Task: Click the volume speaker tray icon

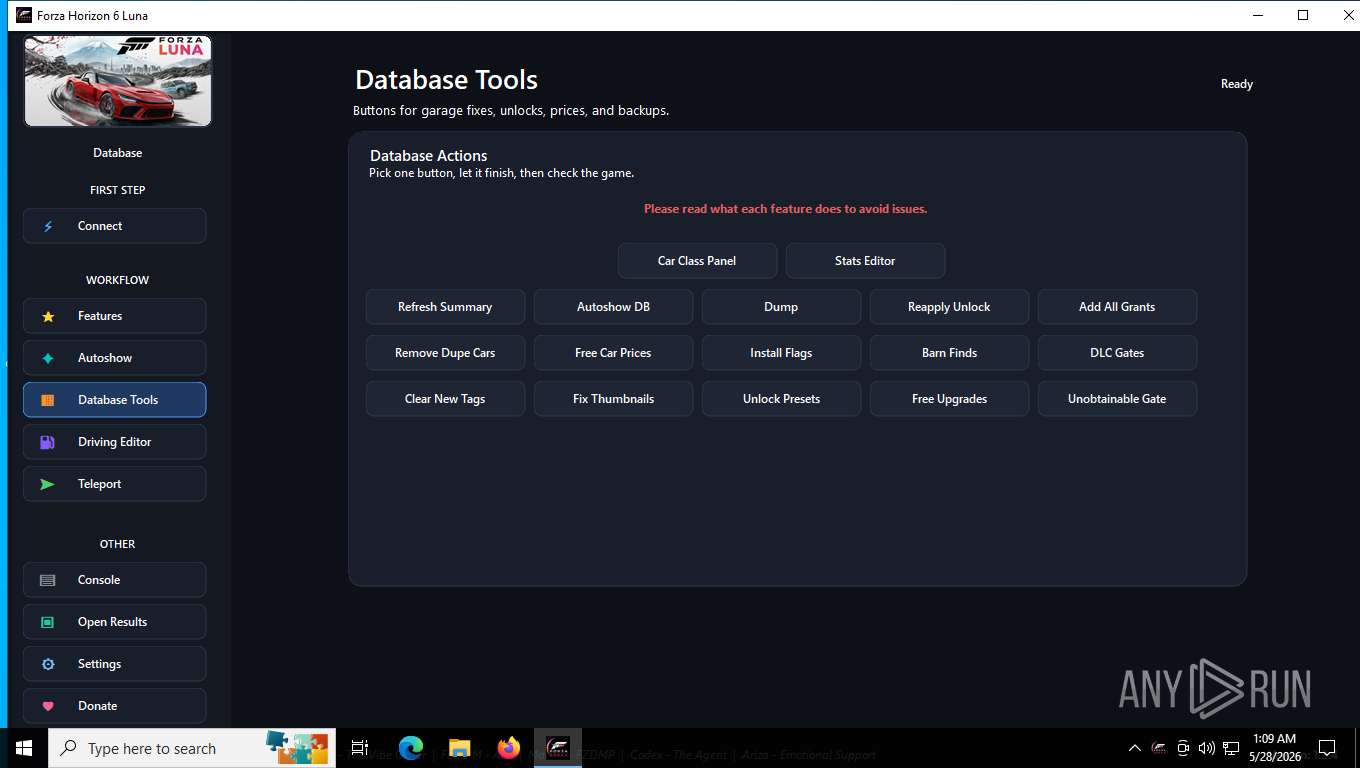Action: [x=1206, y=748]
